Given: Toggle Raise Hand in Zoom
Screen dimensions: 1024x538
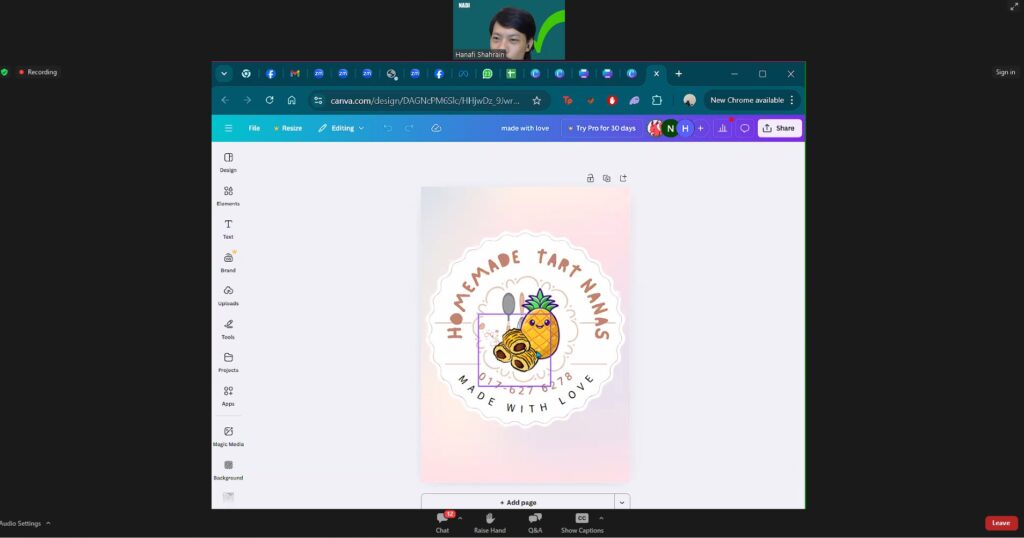Looking at the screenshot, I should [x=490, y=522].
